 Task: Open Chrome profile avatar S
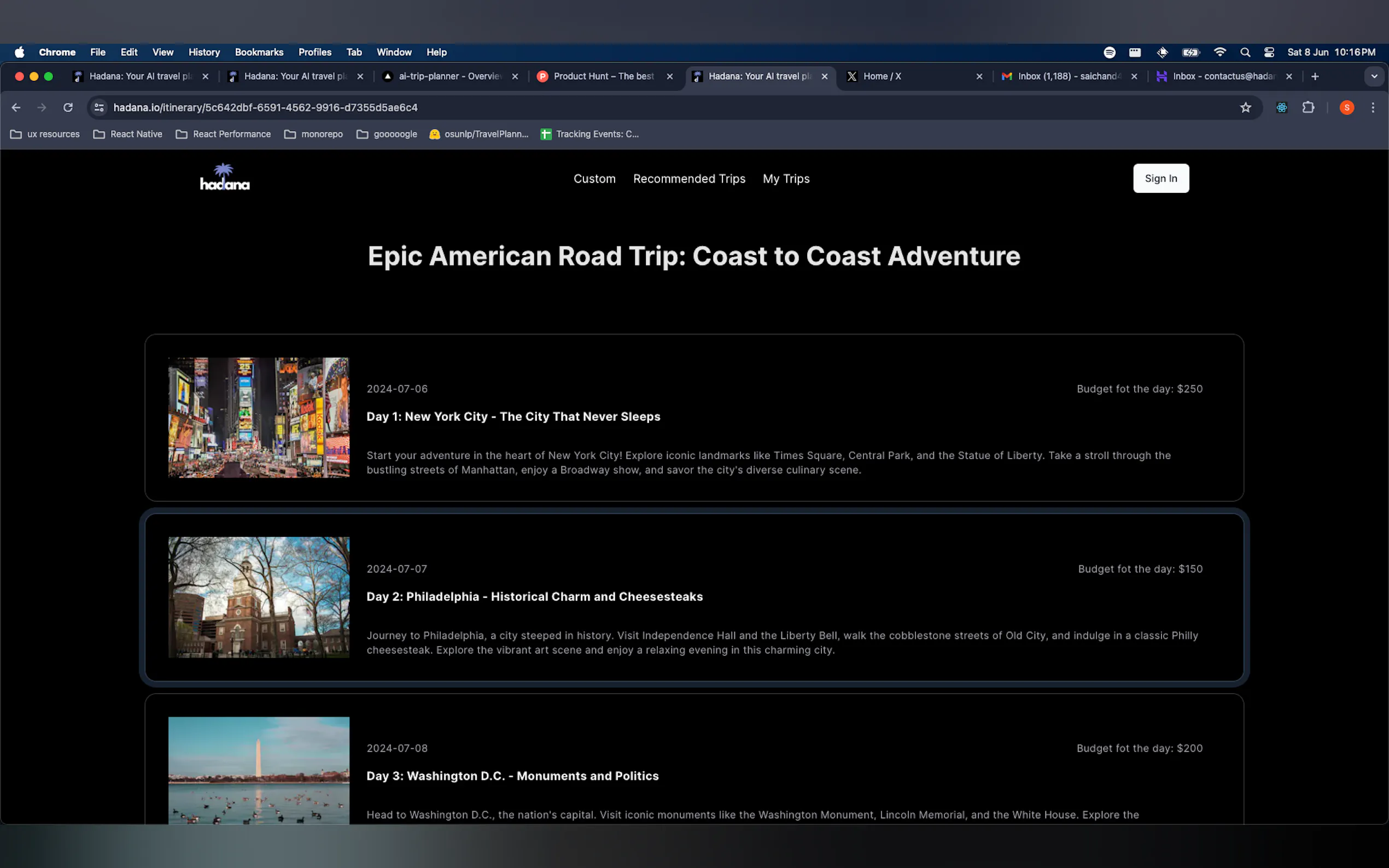(1346, 107)
